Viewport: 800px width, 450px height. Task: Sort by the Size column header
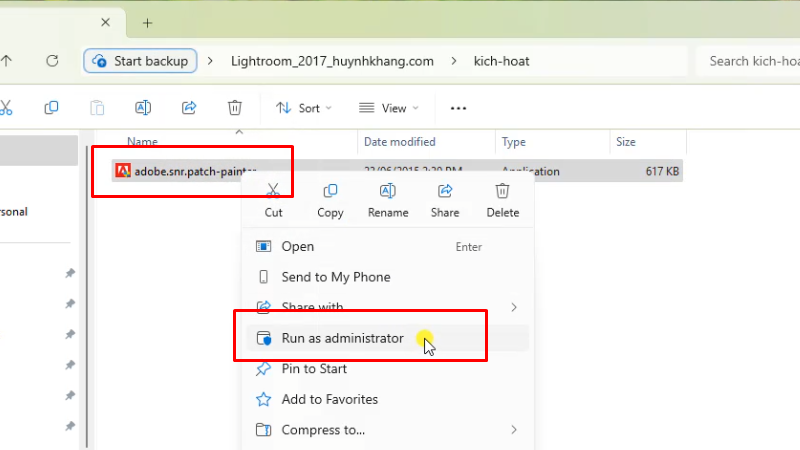[x=626, y=142]
